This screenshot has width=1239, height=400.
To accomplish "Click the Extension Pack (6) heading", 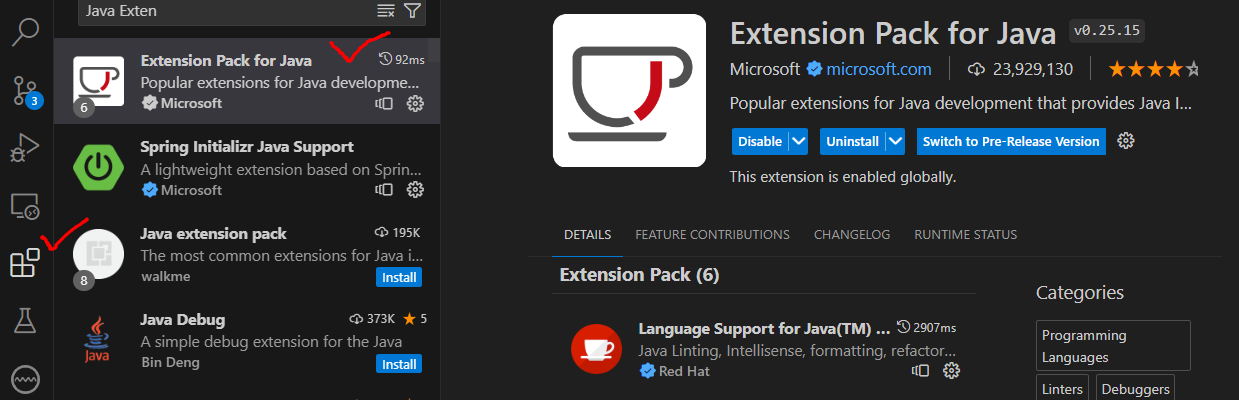I will (639, 274).
